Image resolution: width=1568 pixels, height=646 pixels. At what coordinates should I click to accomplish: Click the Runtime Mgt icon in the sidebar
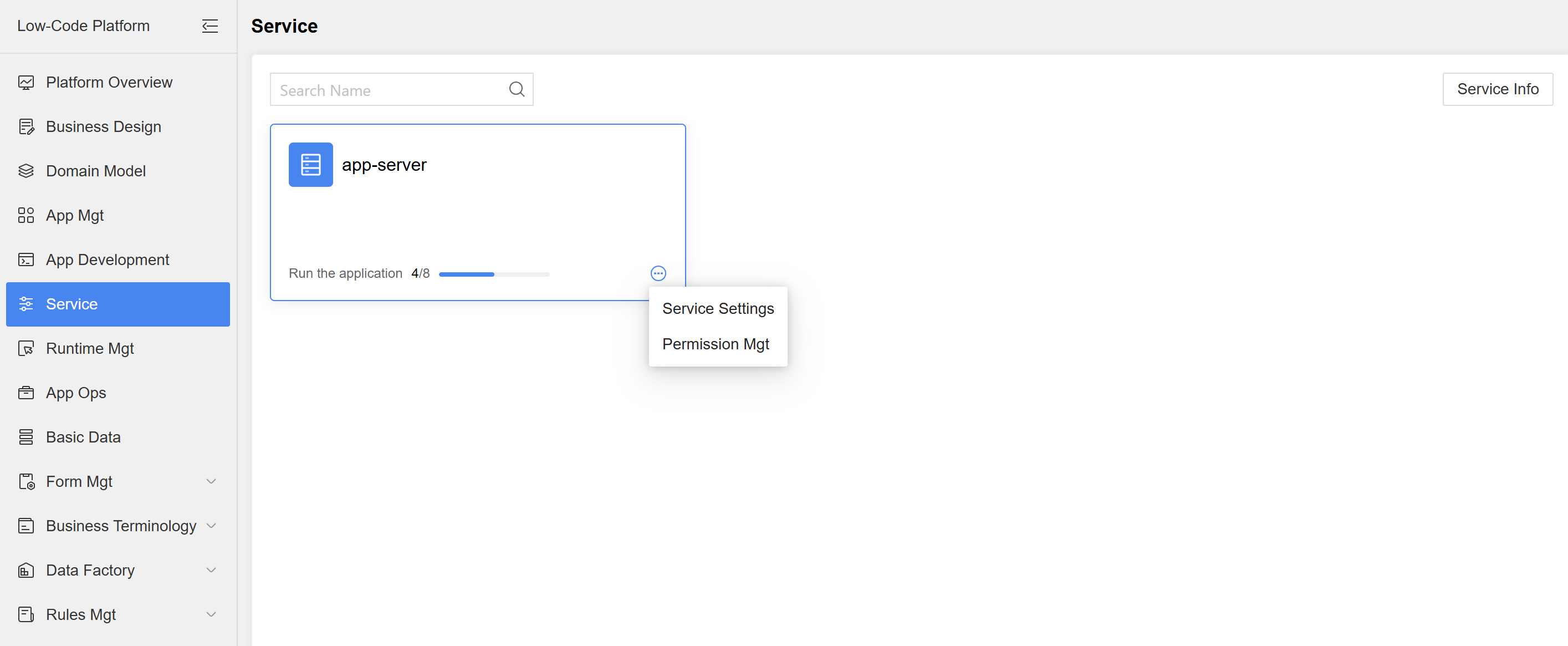click(26, 348)
